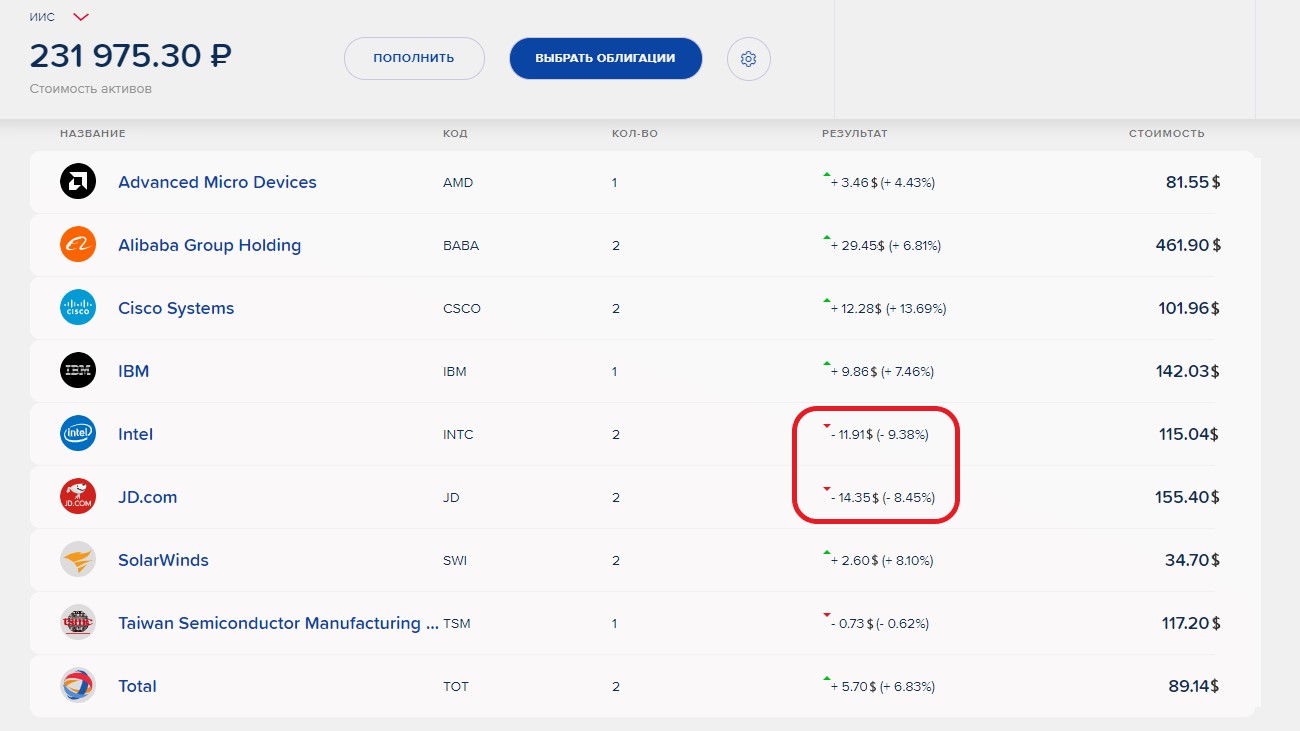Screen dimensions: 1300x731
Task: Click the 115.04 $ cost value
Action: click(1189, 435)
